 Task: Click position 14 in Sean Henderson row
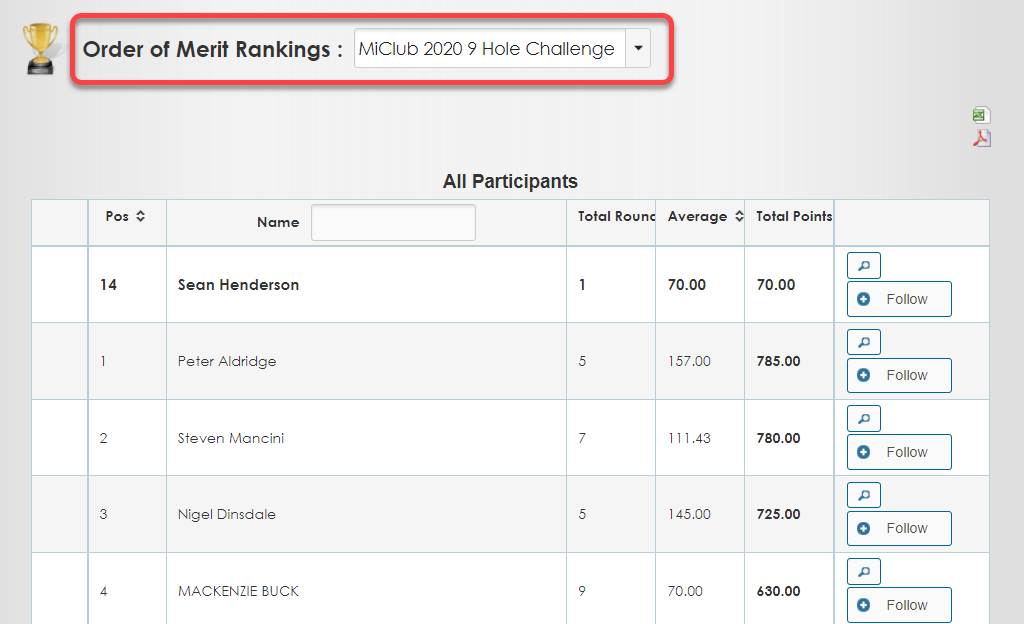108,285
